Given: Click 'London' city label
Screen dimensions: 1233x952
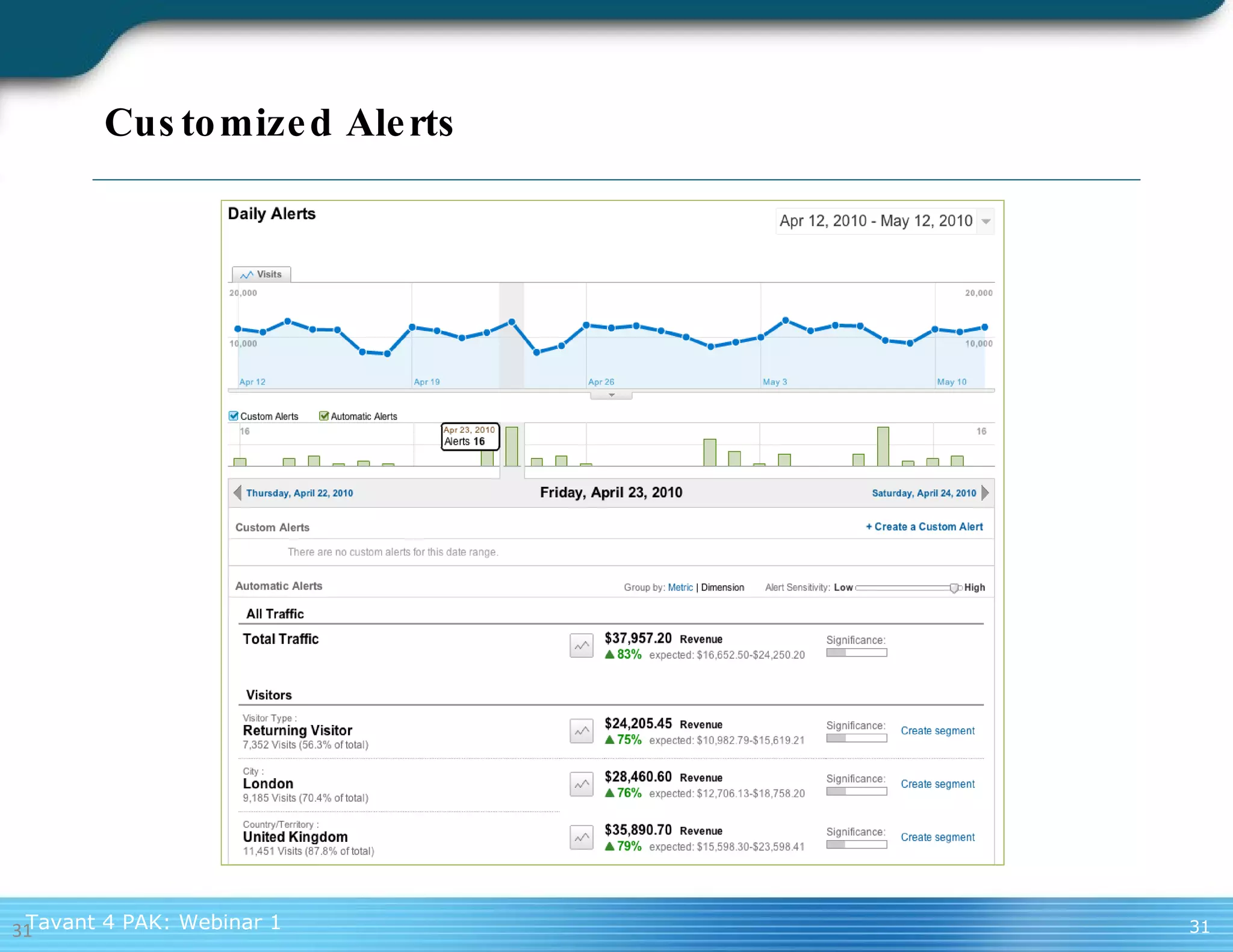Looking at the screenshot, I should tap(268, 784).
